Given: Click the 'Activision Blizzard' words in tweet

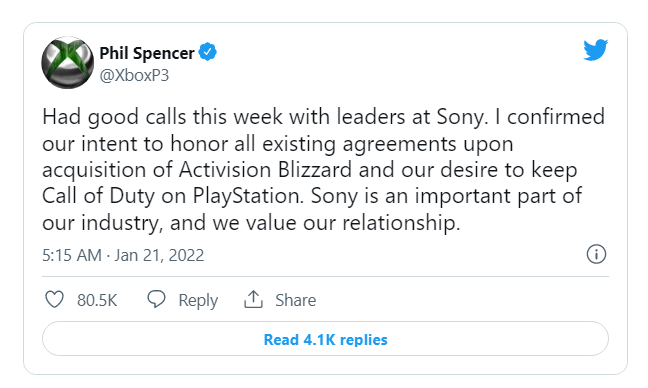Looking at the screenshot, I should coord(265,170).
